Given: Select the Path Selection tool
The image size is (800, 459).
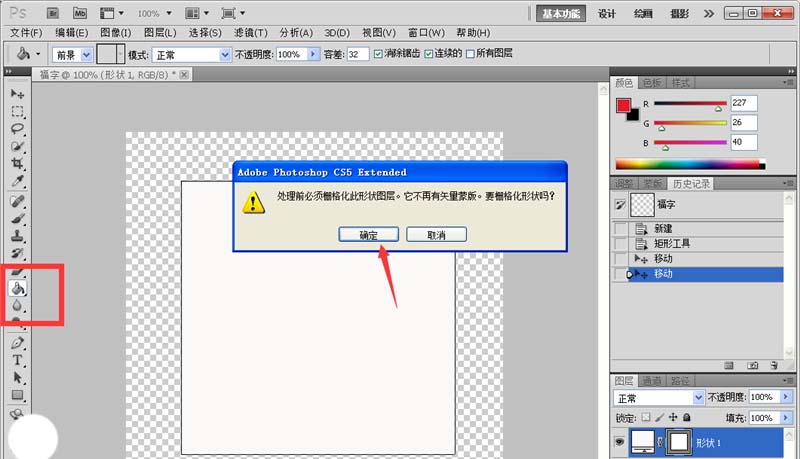Looking at the screenshot, I should [x=17, y=378].
